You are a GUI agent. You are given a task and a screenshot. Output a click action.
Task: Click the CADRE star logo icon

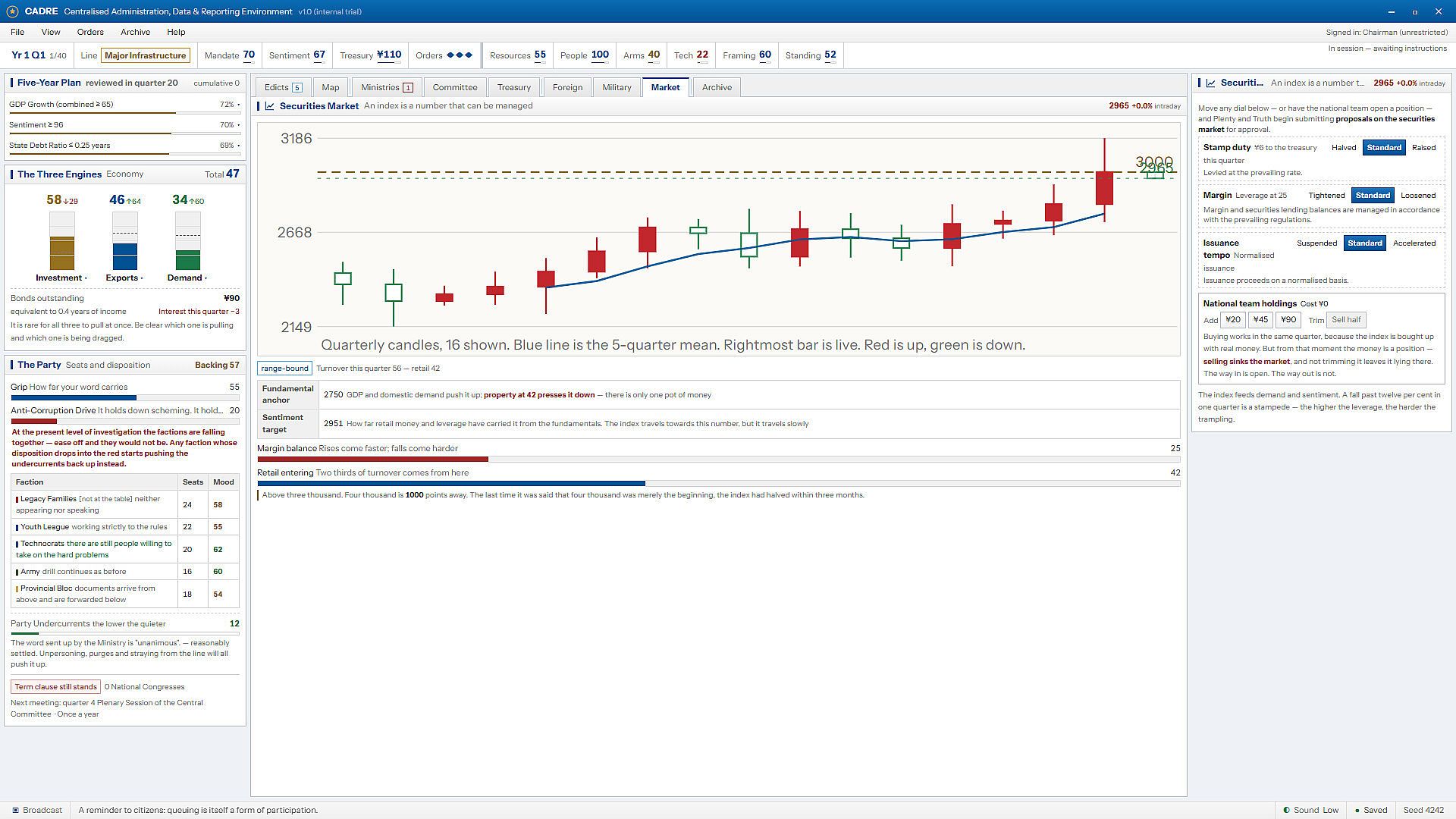point(12,11)
